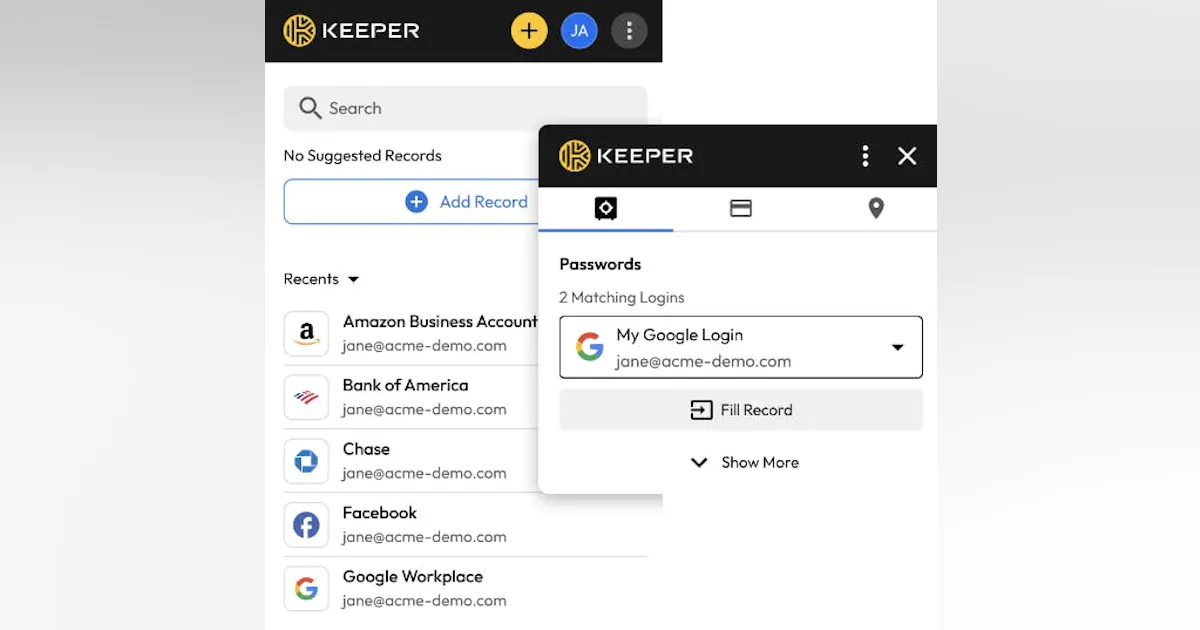Switch to the addresses tab

click(875, 208)
